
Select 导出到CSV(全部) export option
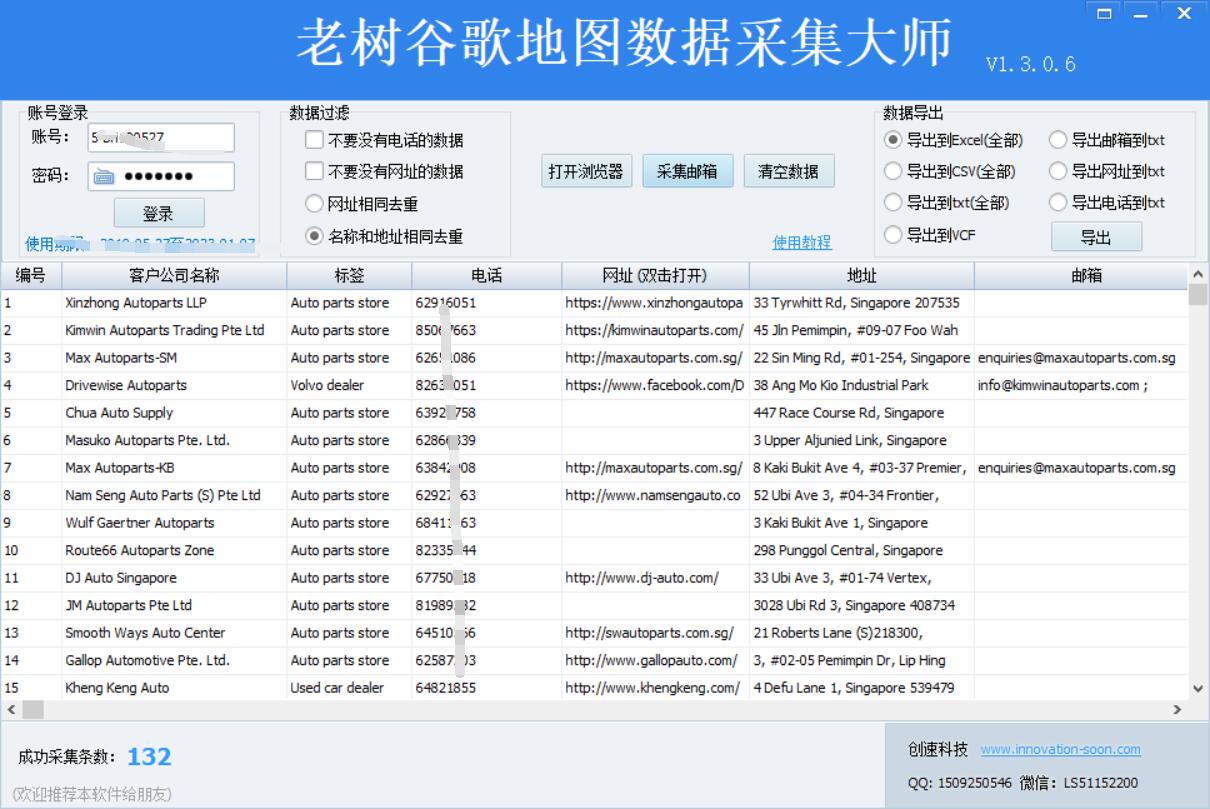coord(893,171)
